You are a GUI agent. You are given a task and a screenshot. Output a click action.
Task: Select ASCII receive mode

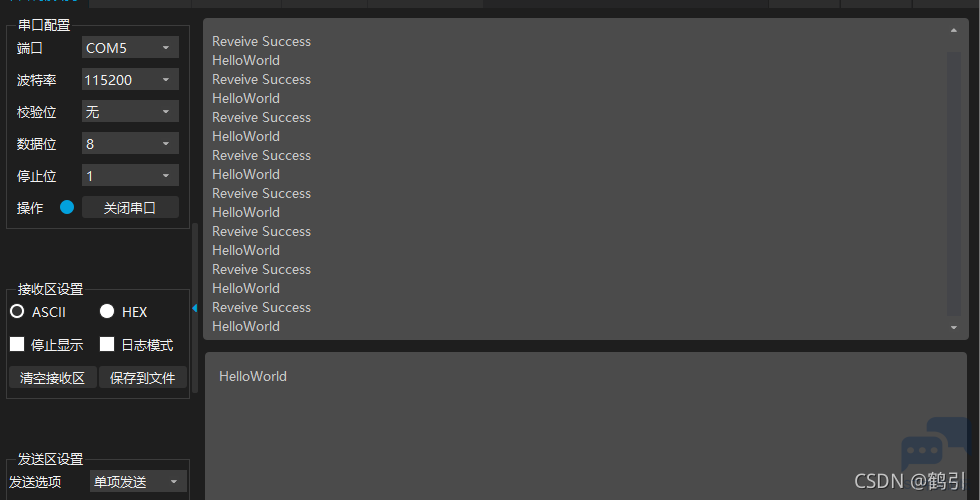tap(17, 311)
